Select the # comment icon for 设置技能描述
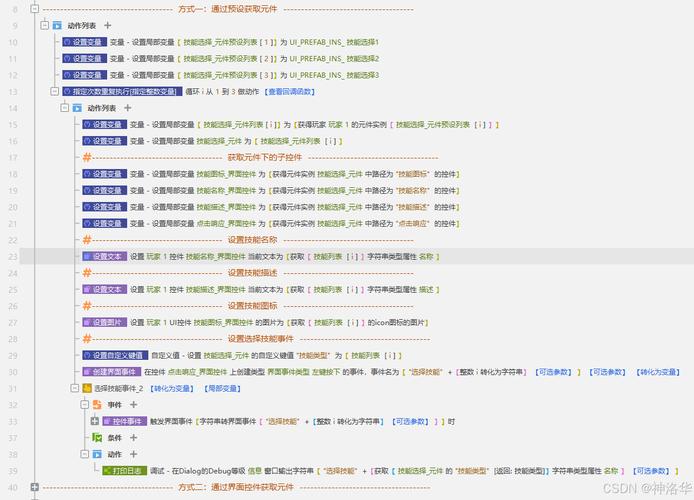The image size is (694, 500). click(x=87, y=273)
